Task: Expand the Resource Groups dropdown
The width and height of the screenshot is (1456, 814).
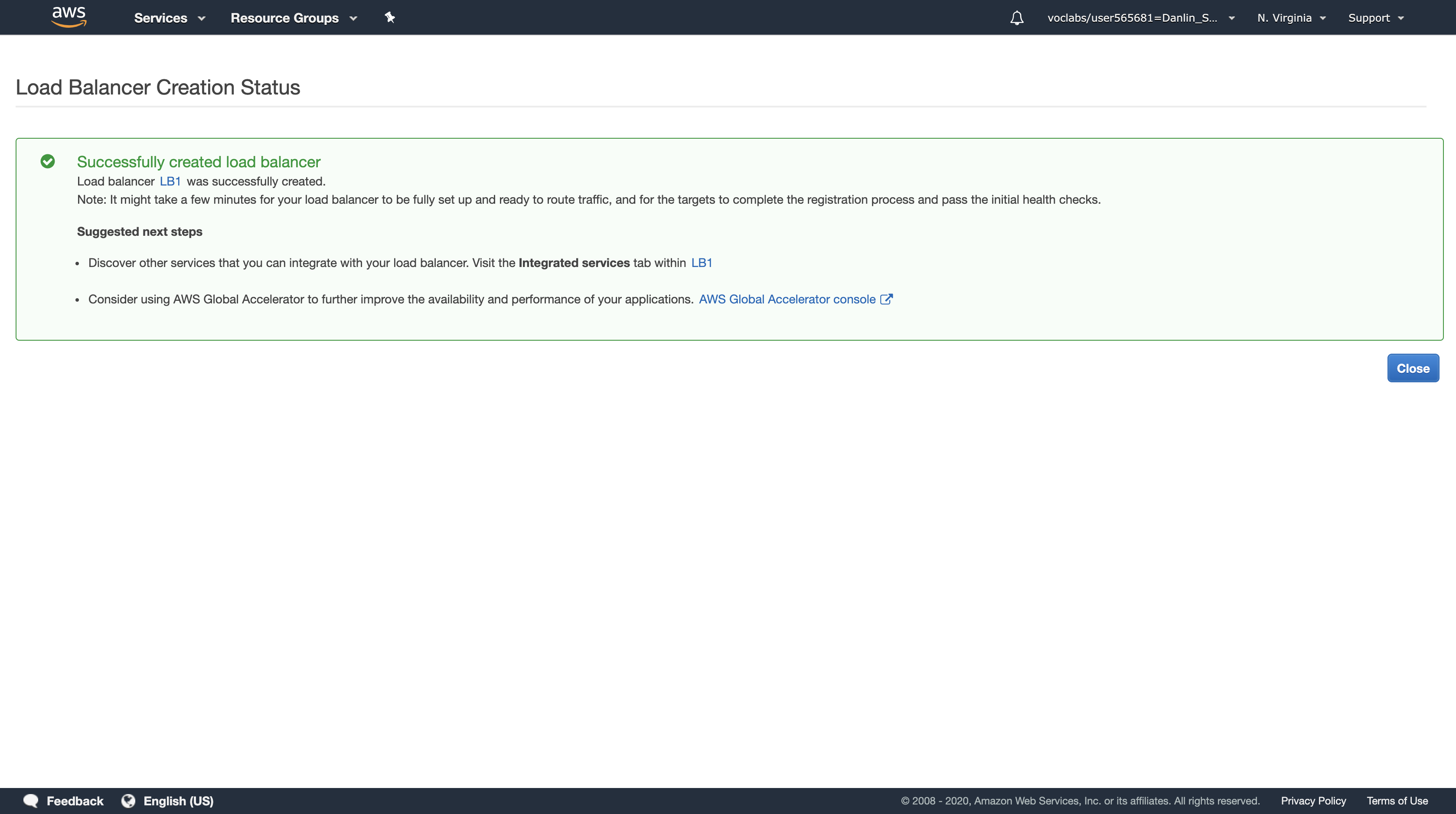Action: coord(294,18)
